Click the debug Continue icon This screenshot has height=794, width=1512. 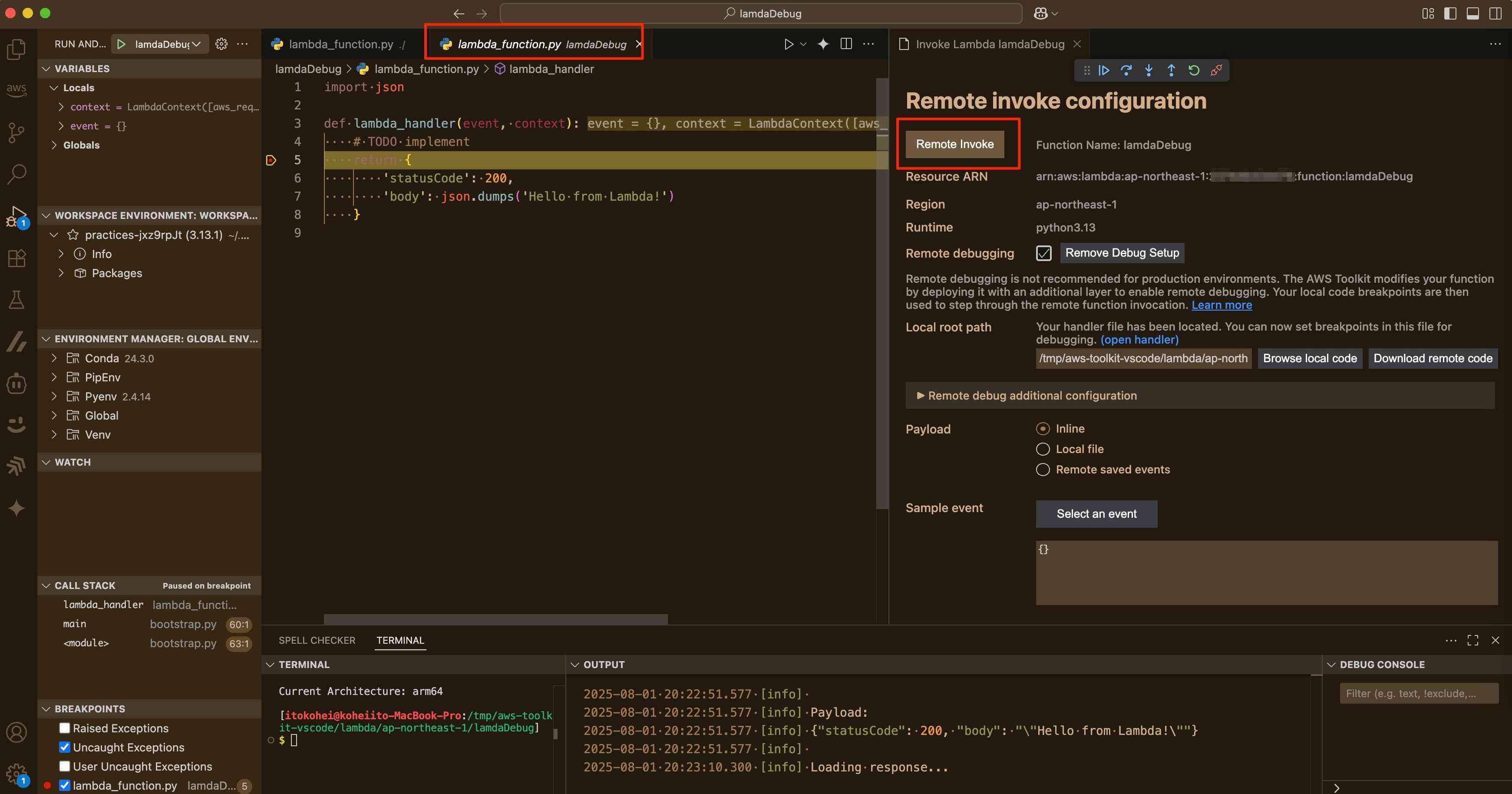[1103, 70]
